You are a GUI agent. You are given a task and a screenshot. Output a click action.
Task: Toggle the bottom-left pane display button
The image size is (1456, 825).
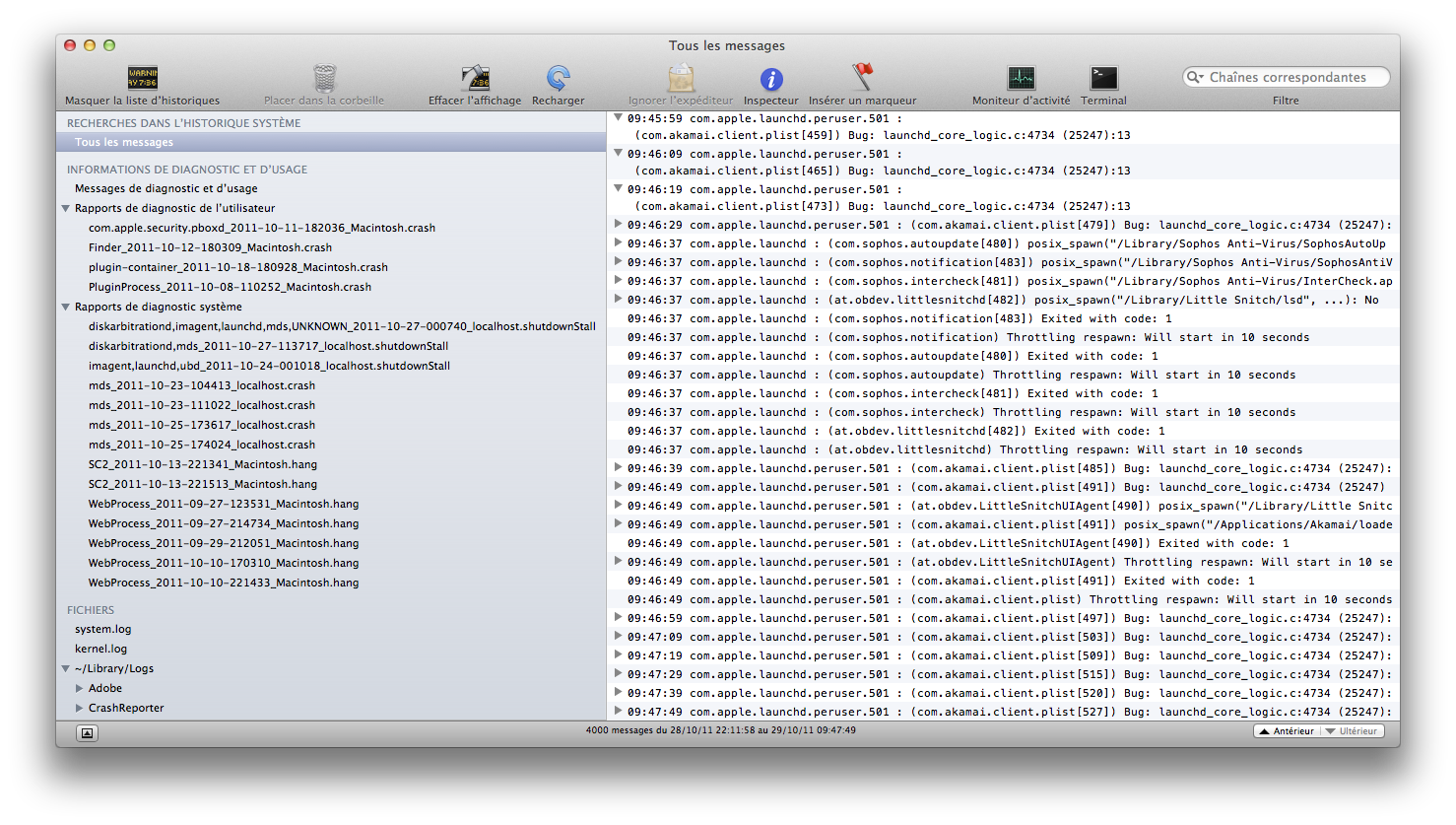pyautogui.click(x=88, y=732)
